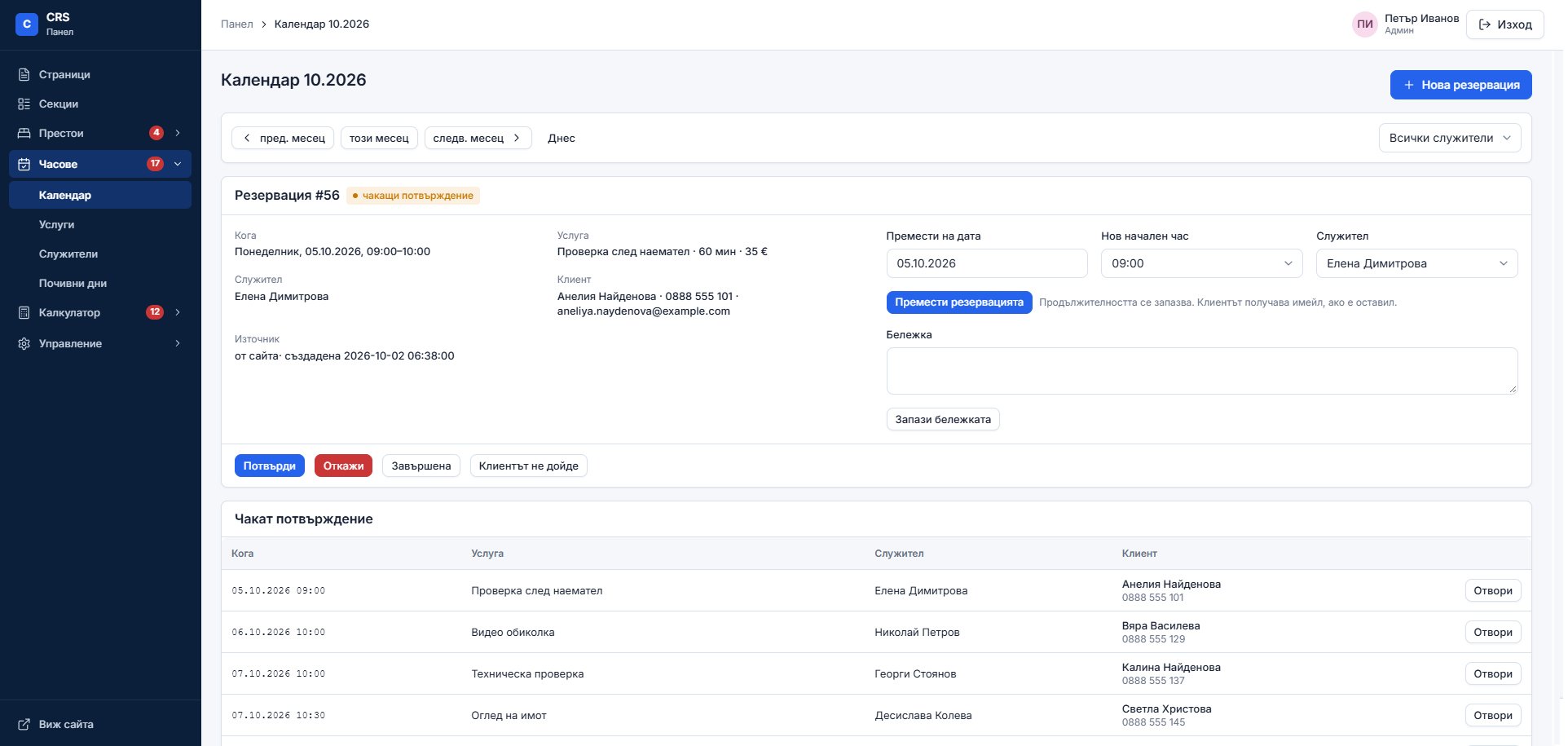The width and height of the screenshot is (1568, 746).
Task: Click the red Откажи button
Action: tap(343, 466)
